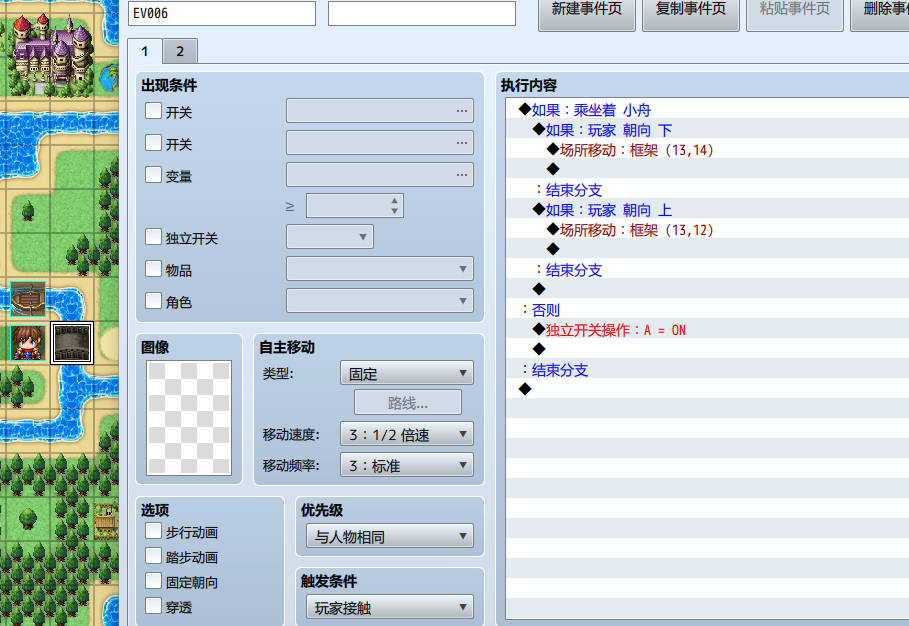Open the 角色 dropdown
The image size is (909, 626).
(x=380, y=300)
